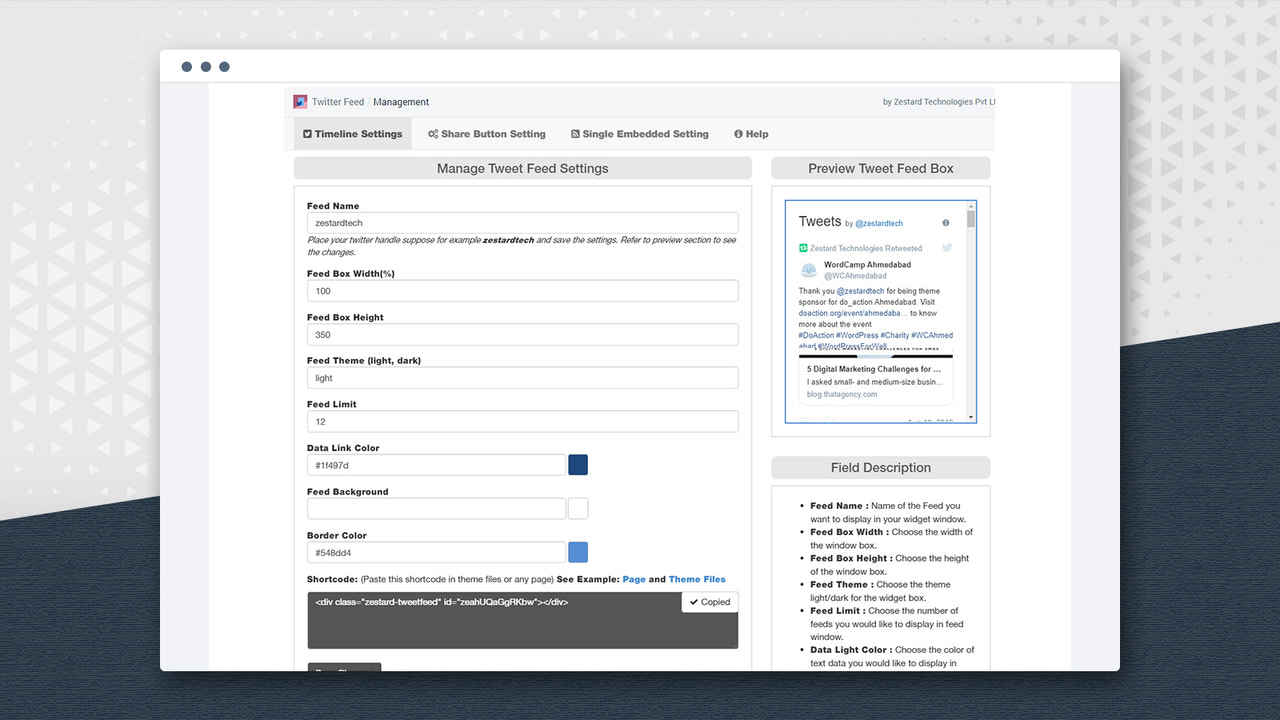The height and width of the screenshot is (720, 1280).
Task: Click the info icon on the Help tab
Action: [x=737, y=133]
